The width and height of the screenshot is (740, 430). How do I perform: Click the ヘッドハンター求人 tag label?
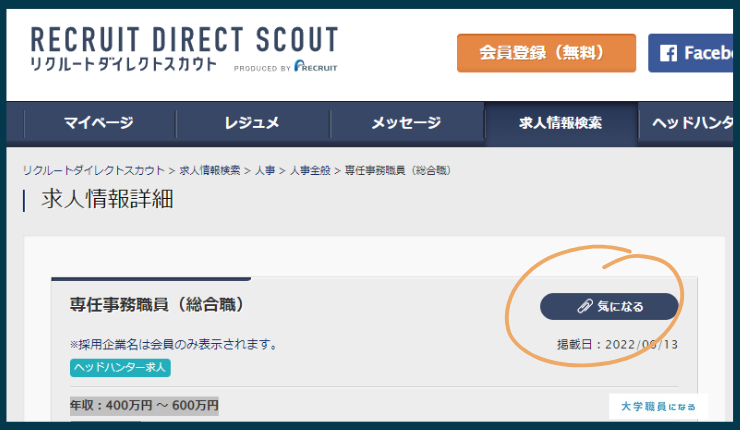pyautogui.click(x=120, y=367)
